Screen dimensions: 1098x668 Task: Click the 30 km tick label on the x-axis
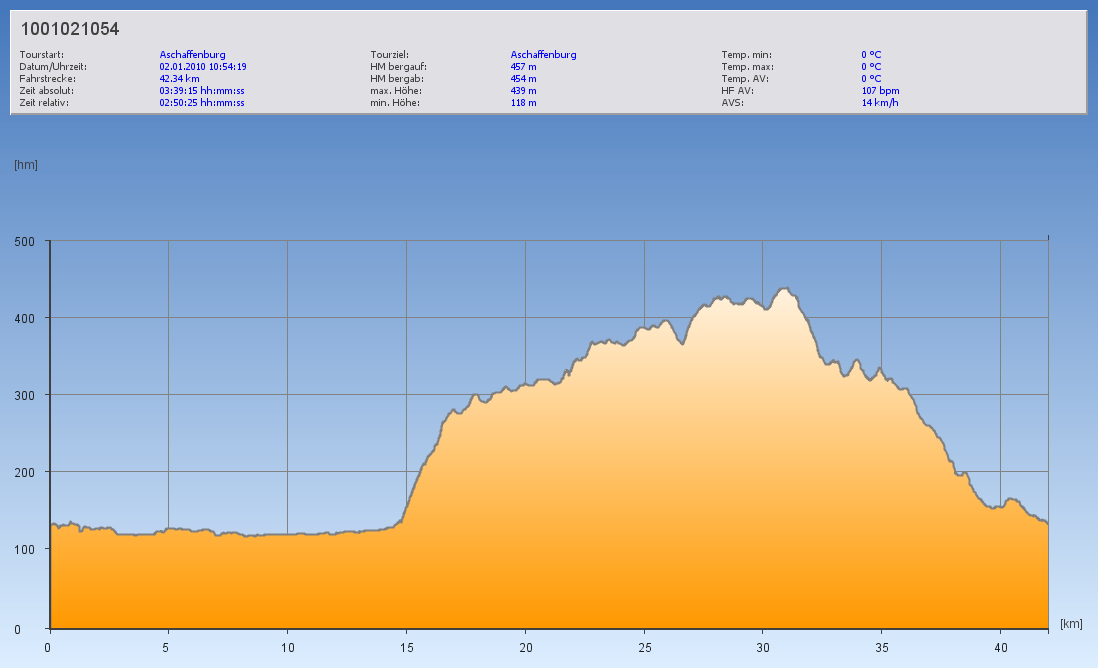tap(762, 647)
